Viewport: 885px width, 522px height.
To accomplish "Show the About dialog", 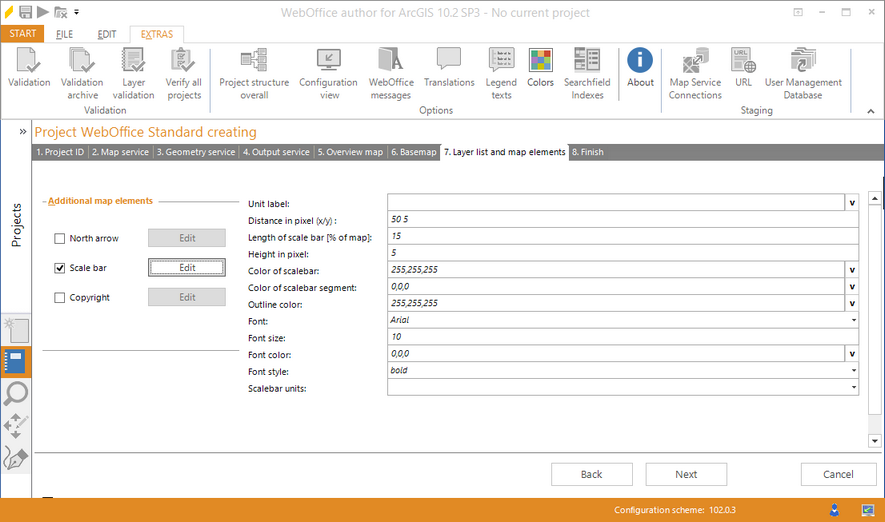I will pos(640,68).
